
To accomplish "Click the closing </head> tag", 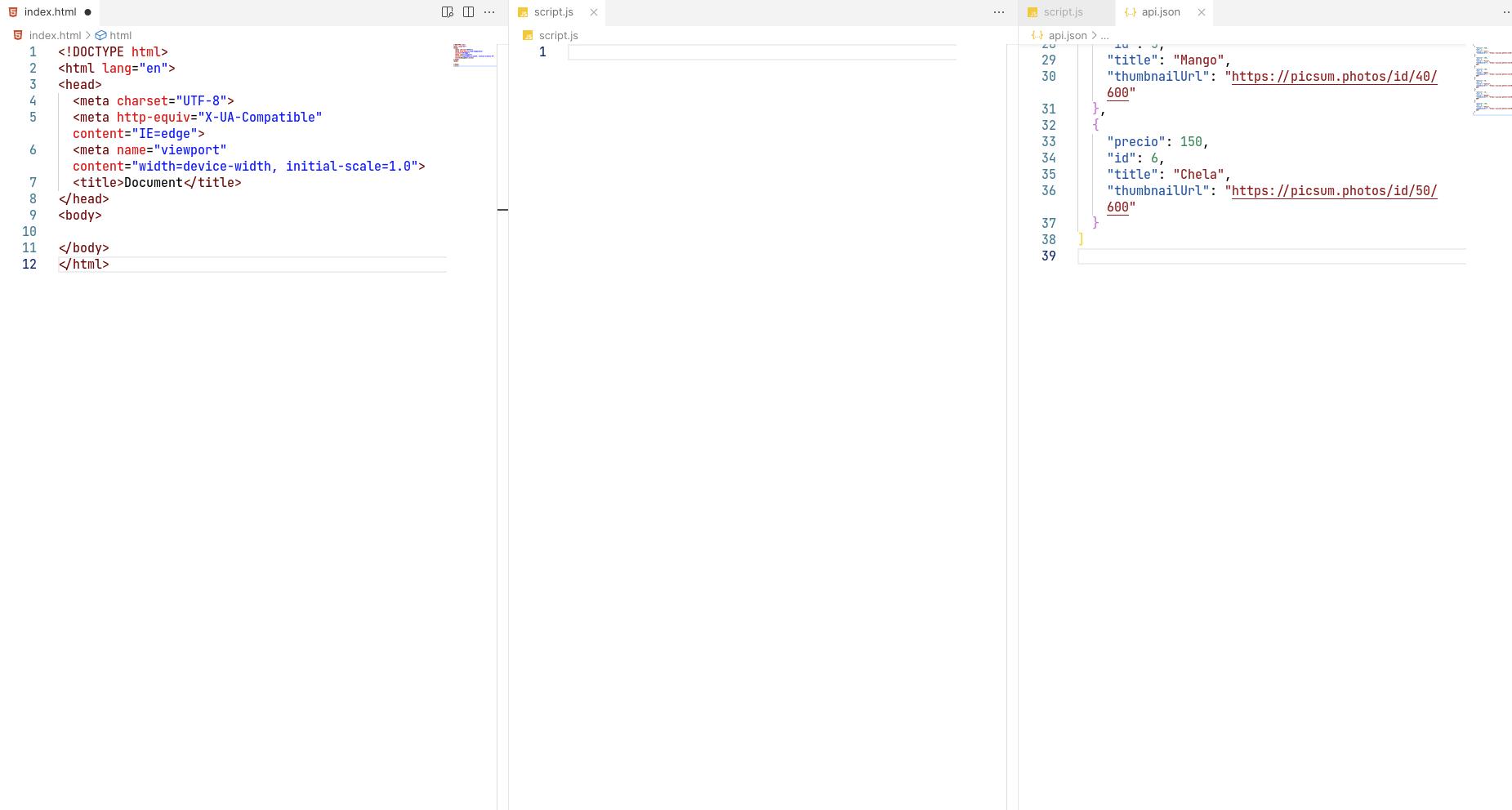I will [x=83, y=199].
